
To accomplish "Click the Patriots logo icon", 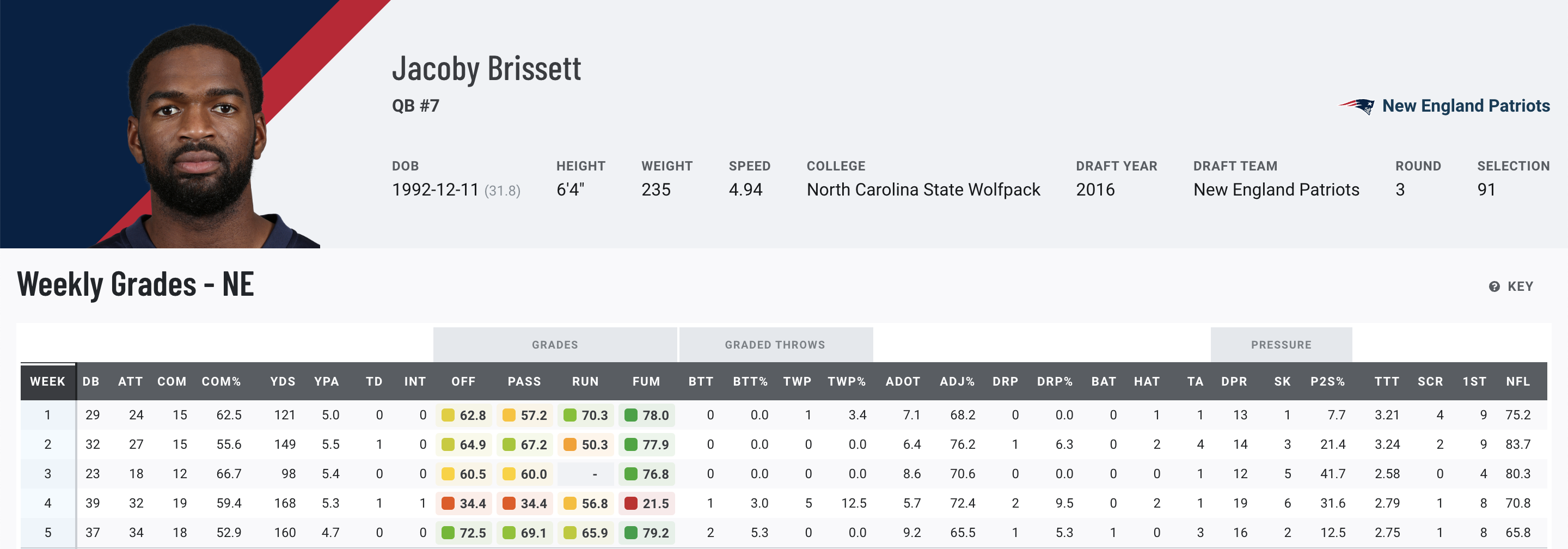I will tap(1356, 106).
